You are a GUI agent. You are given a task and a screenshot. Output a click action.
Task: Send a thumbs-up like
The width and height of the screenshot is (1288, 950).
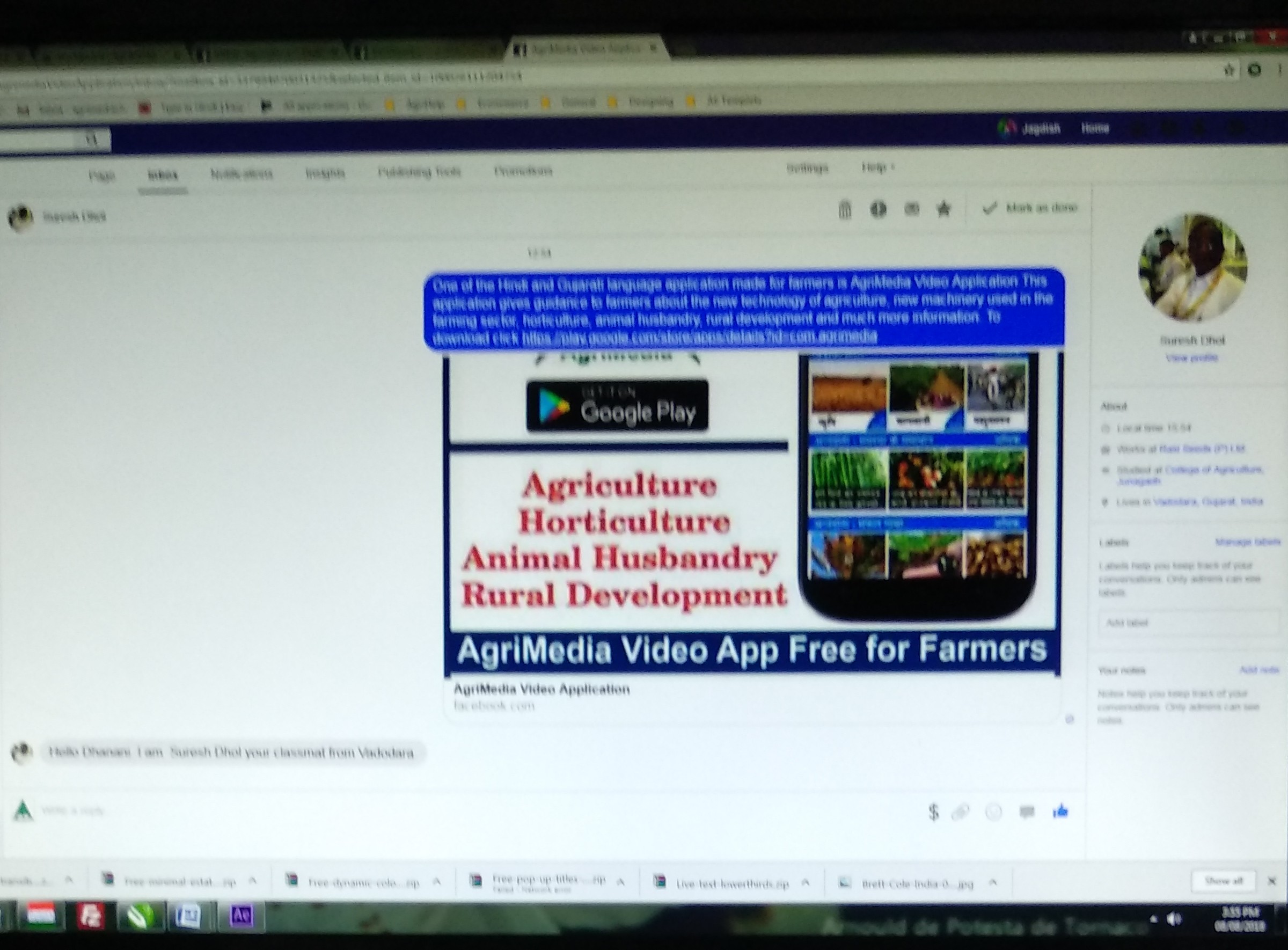click(1060, 811)
